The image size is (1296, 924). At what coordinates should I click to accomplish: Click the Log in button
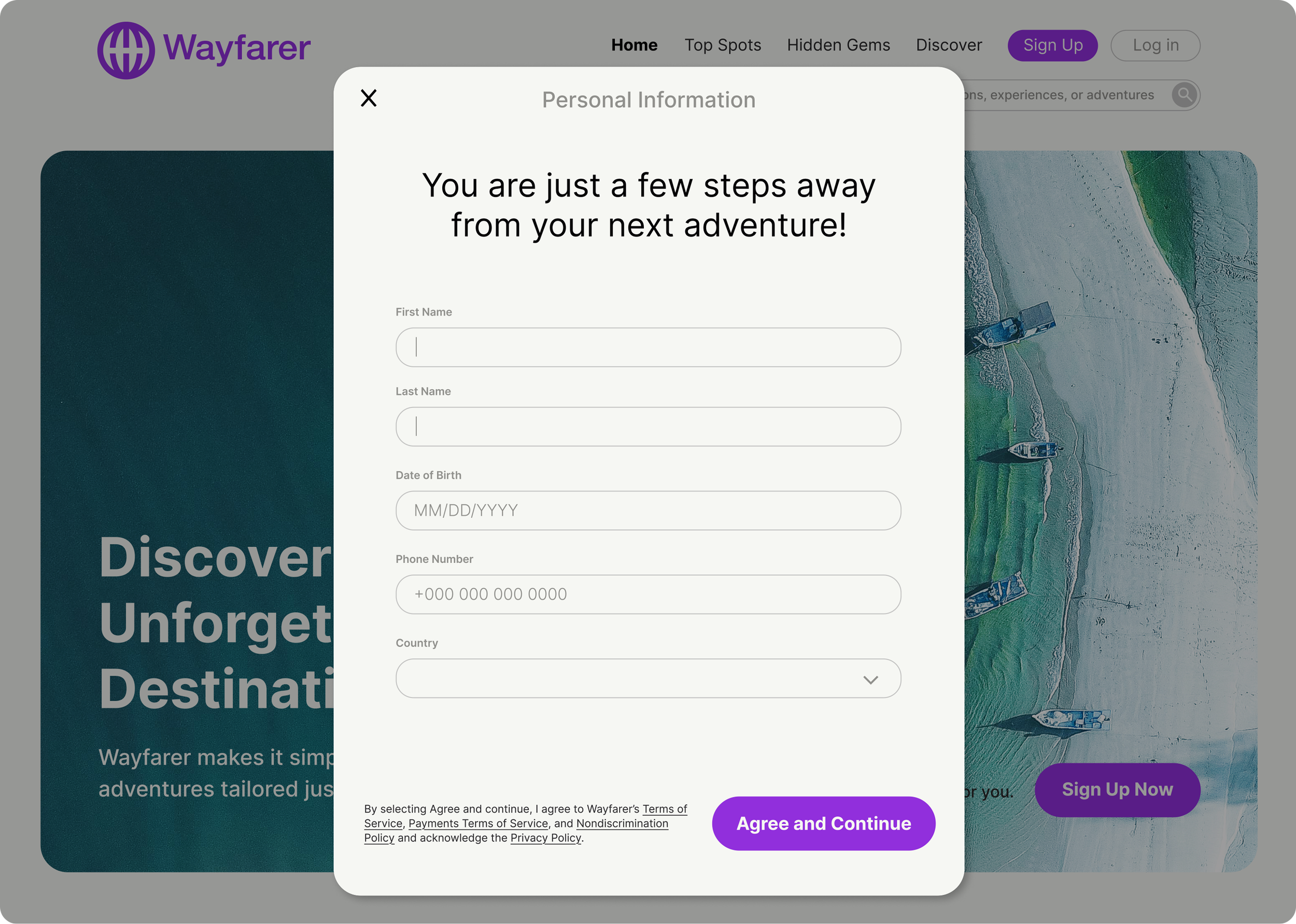tap(1155, 46)
